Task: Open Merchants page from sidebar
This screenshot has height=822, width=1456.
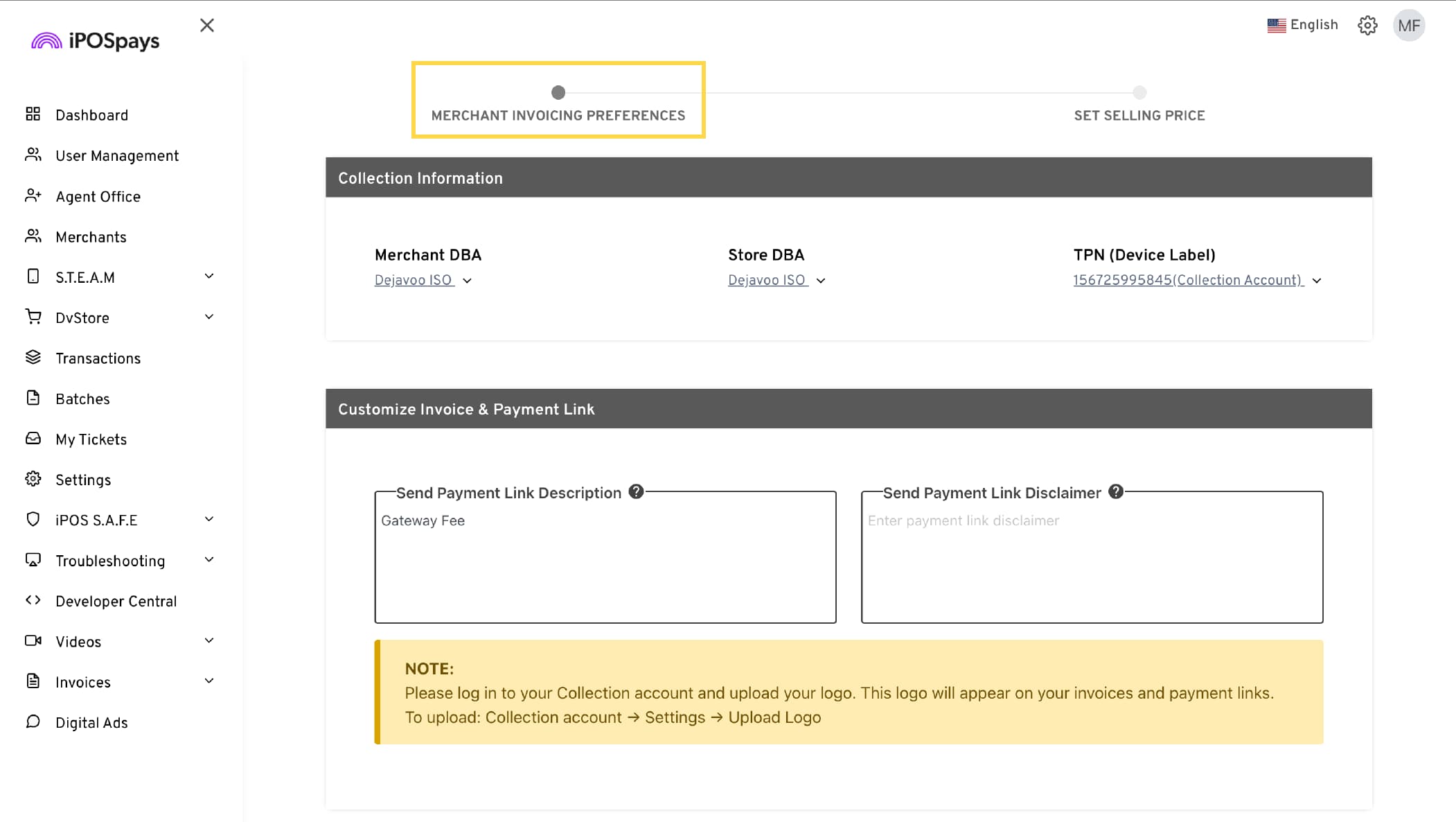Action: click(91, 237)
